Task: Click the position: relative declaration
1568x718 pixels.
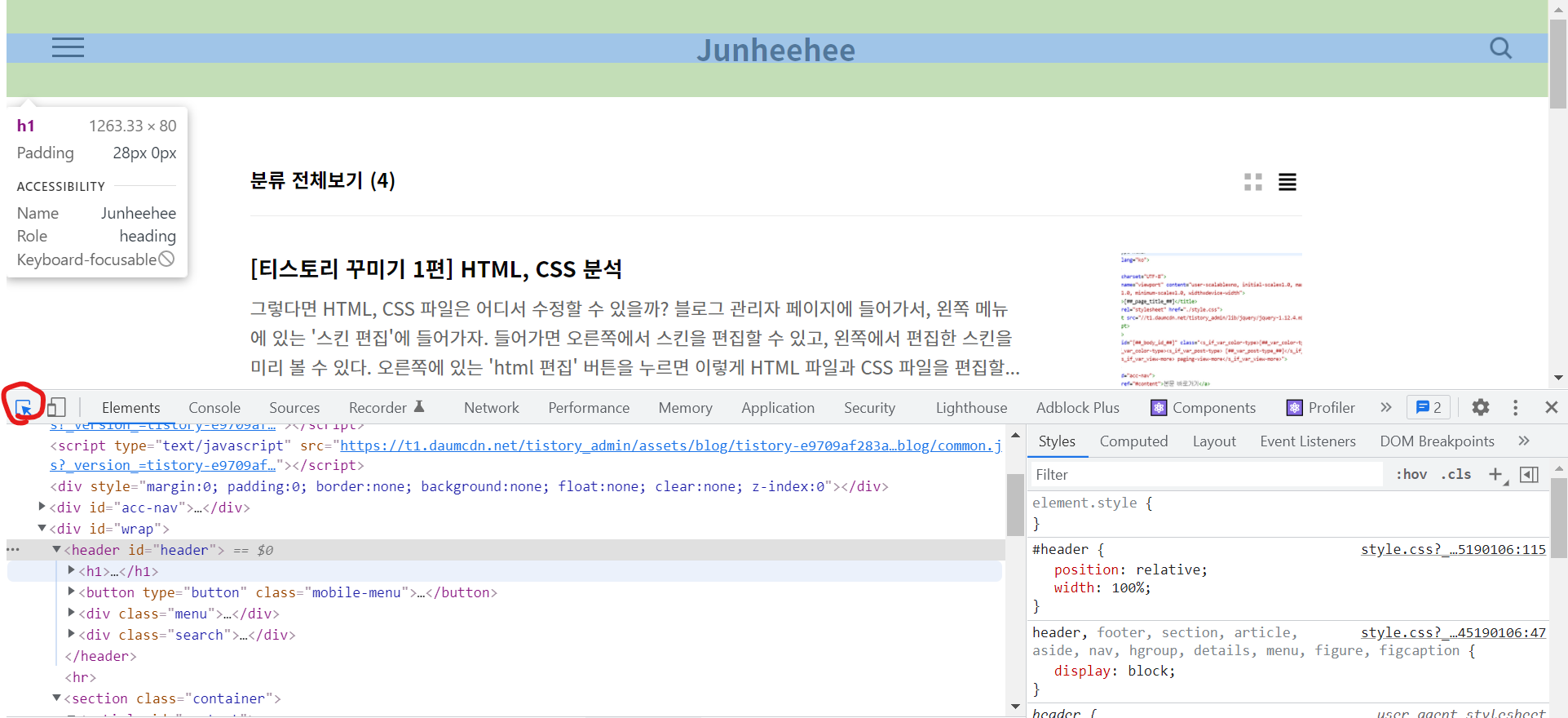Action: pyautogui.click(x=1131, y=570)
